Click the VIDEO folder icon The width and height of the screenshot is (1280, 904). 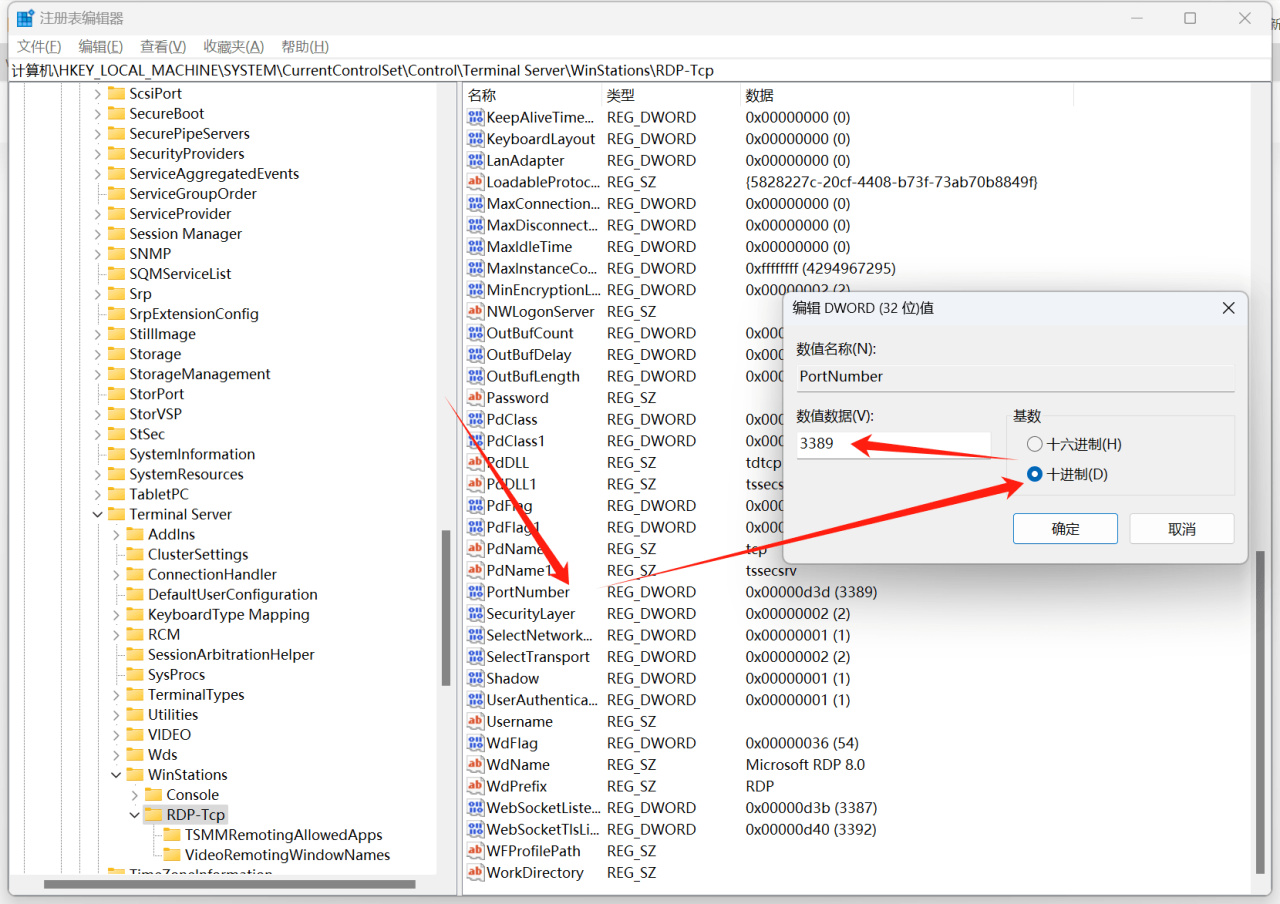(x=135, y=734)
